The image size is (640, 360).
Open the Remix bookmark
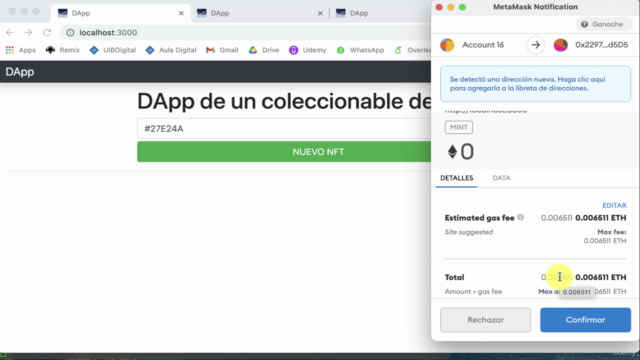62,50
